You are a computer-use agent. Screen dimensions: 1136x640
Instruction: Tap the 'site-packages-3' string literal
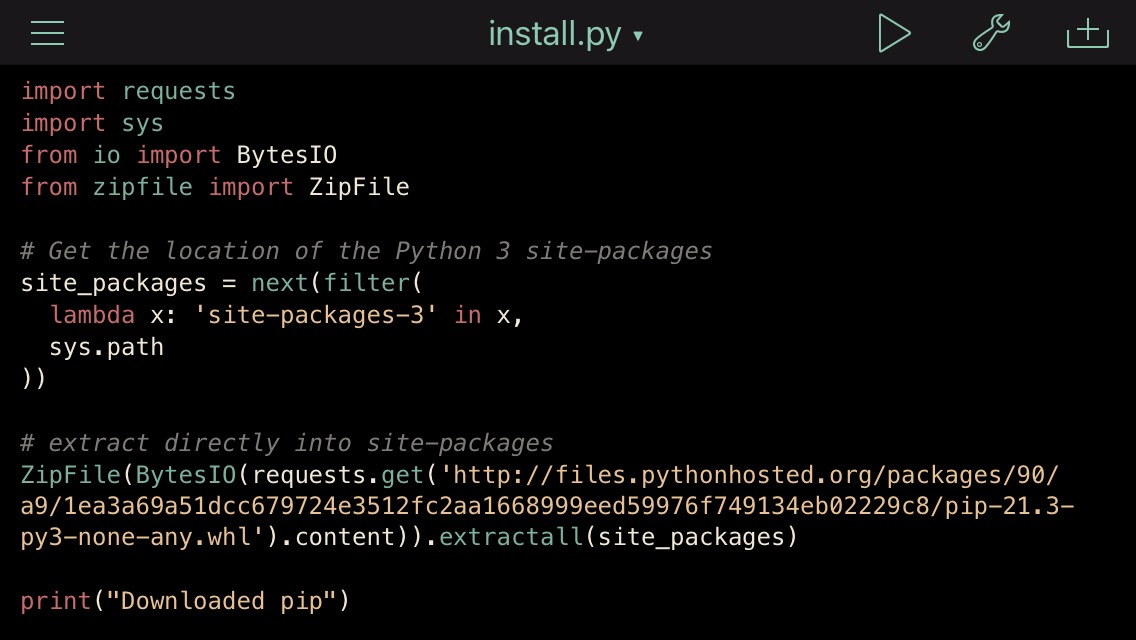[x=316, y=315]
